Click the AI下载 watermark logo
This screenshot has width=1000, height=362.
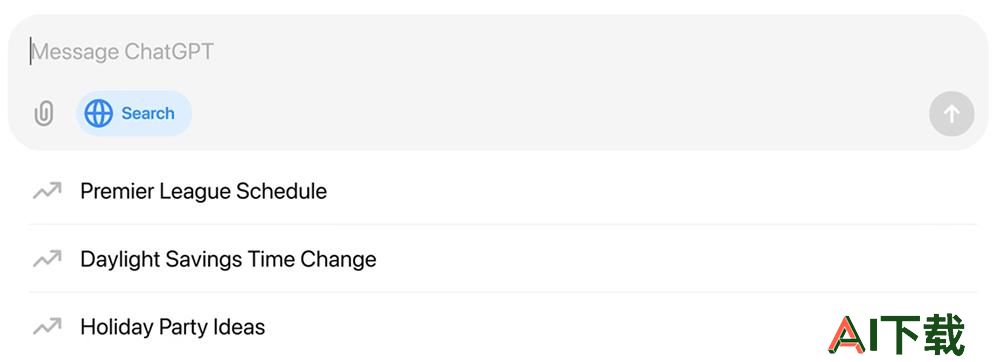point(896,335)
